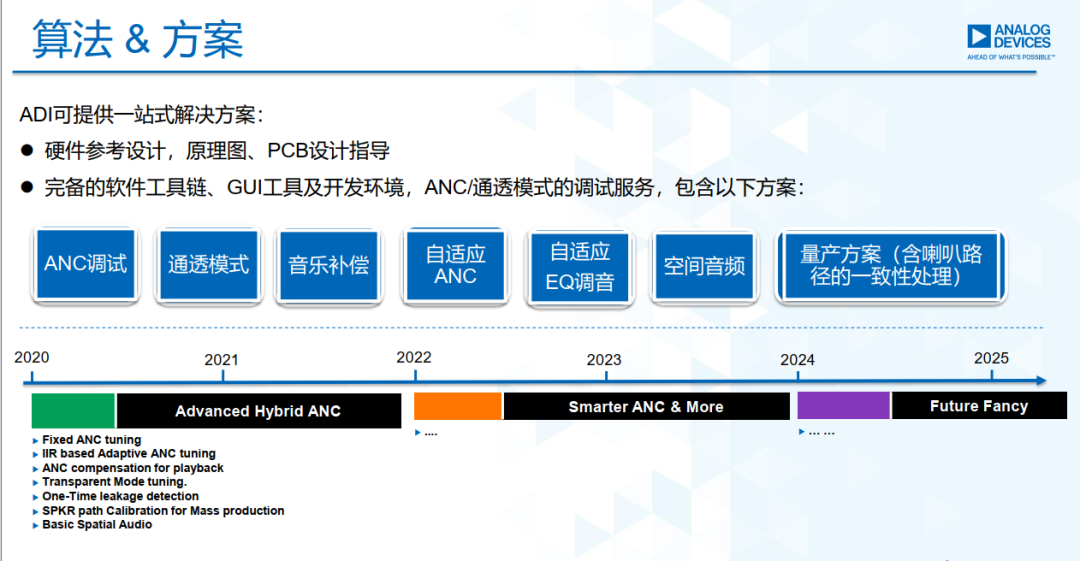Image resolution: width=1080 pixels, height=561 pixels.
Task: Click the 2023 timeline label
Action: pyautogui.click(x=603, y=360)
